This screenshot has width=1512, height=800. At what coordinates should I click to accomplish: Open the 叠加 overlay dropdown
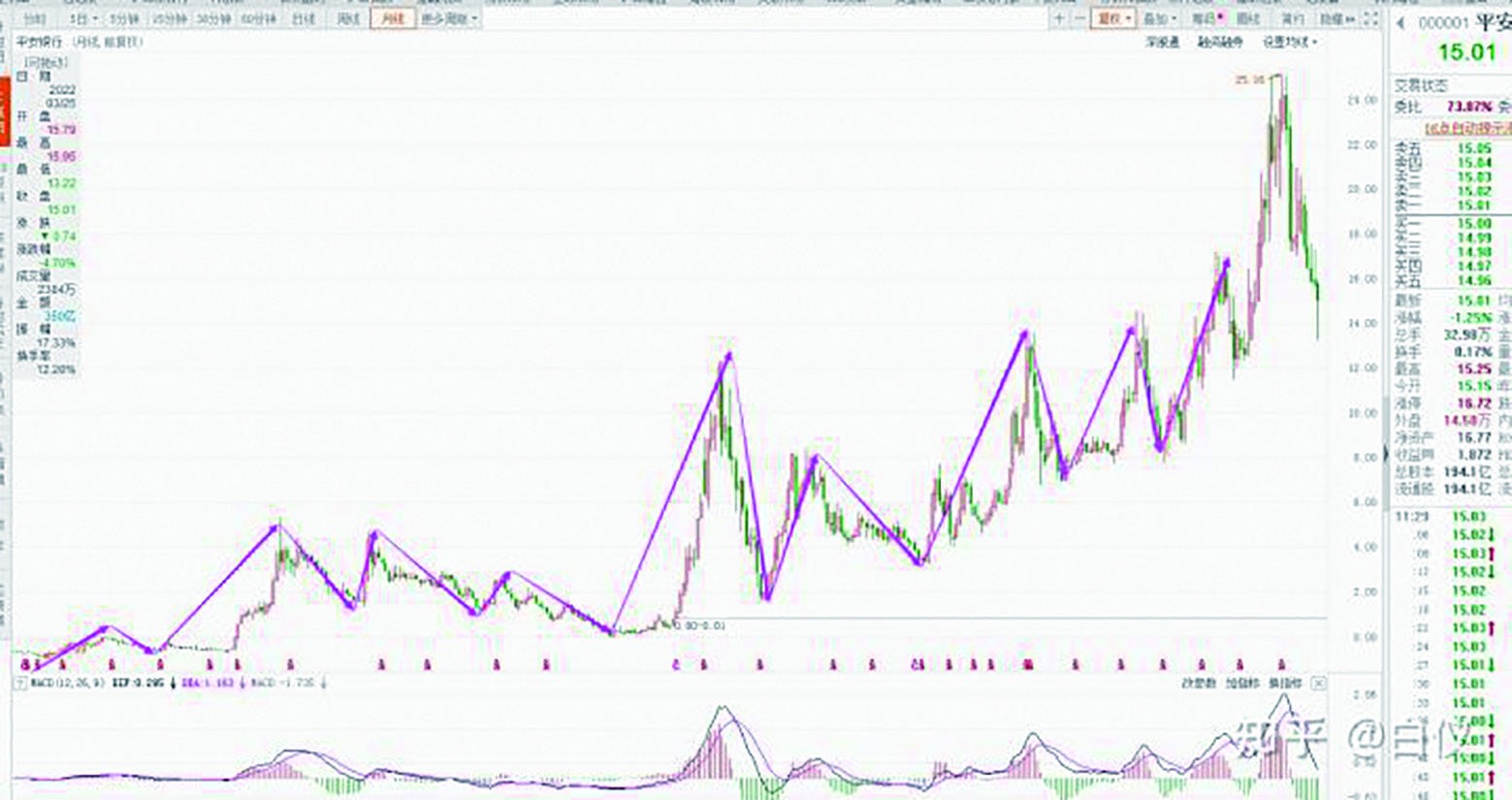[1158, 18]
